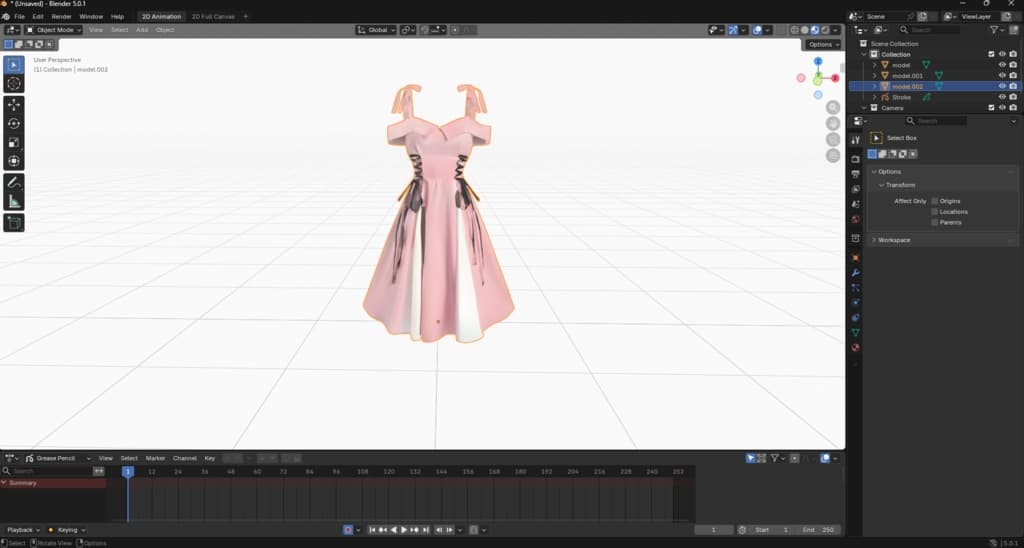The height and width of the screenshot is (548, 1024).
Task: Switch to rendered viewport shading
Action: coord(825,30)
